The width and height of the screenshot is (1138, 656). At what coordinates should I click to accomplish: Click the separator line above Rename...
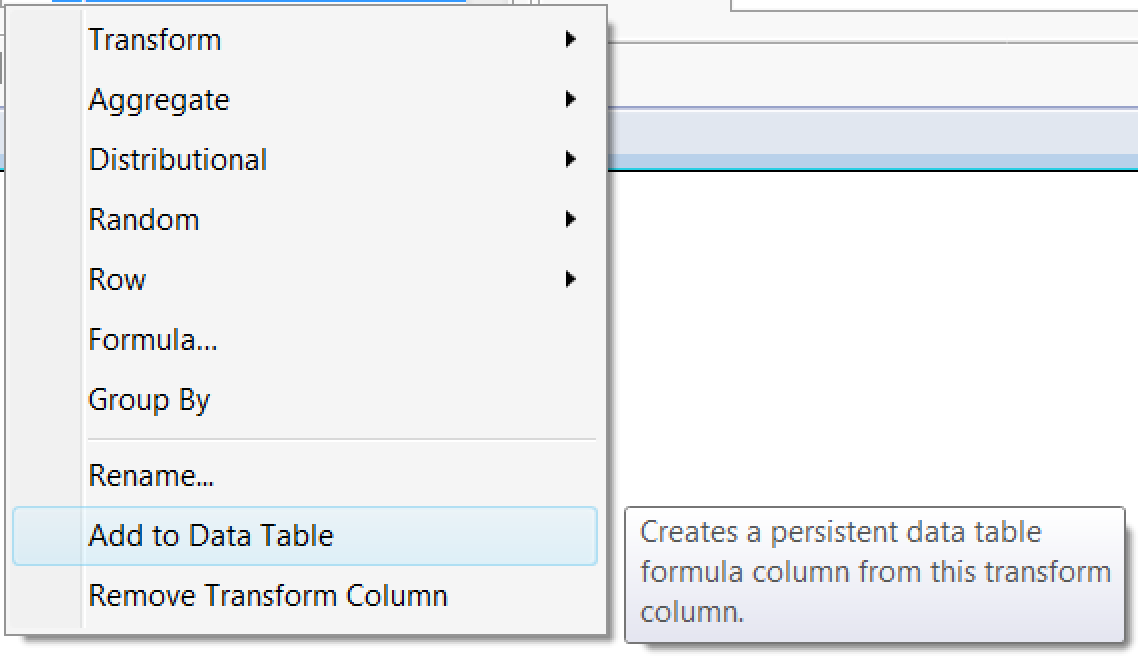(341, 439)
